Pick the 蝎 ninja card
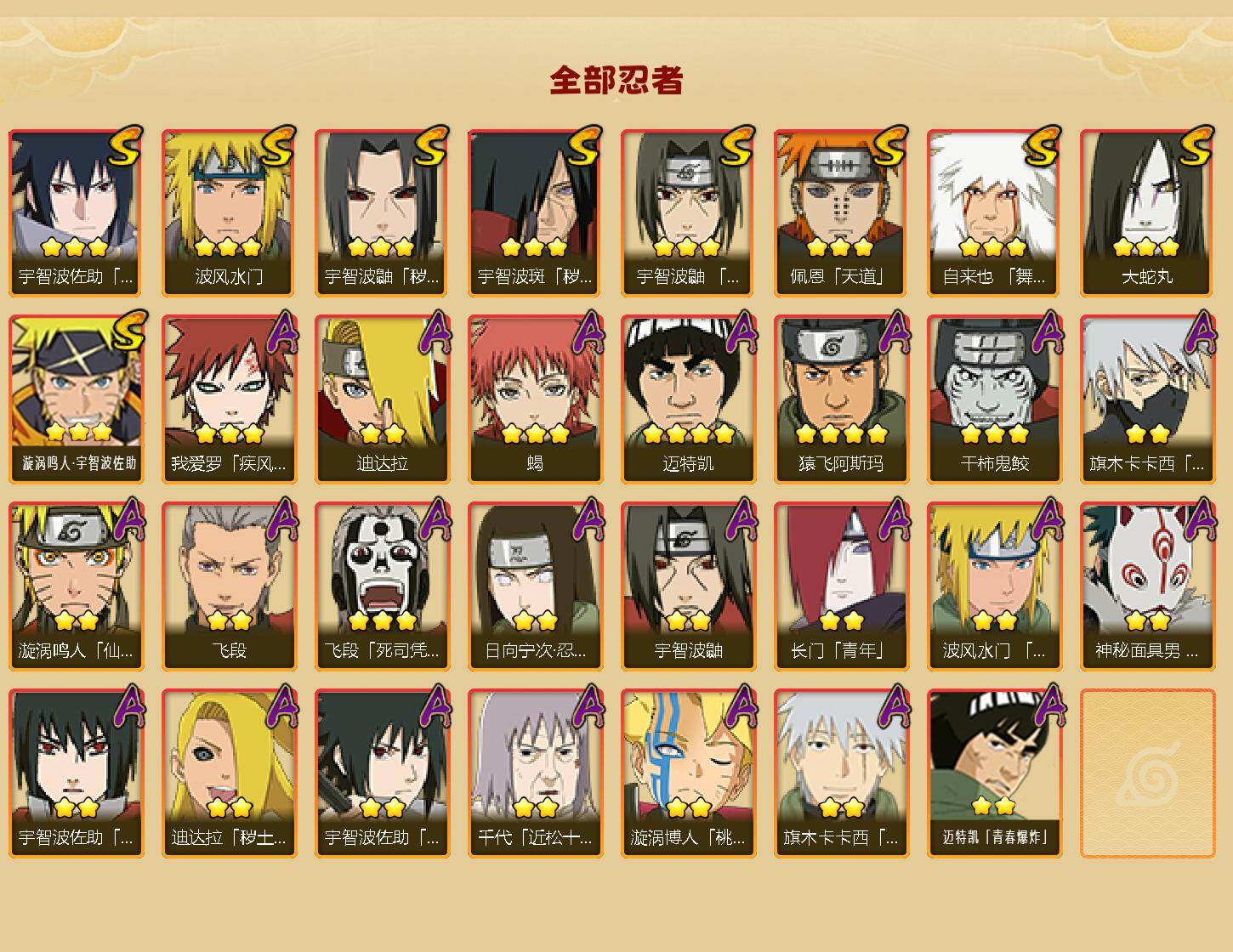1233x952 pixels. (x=535, y=399)
